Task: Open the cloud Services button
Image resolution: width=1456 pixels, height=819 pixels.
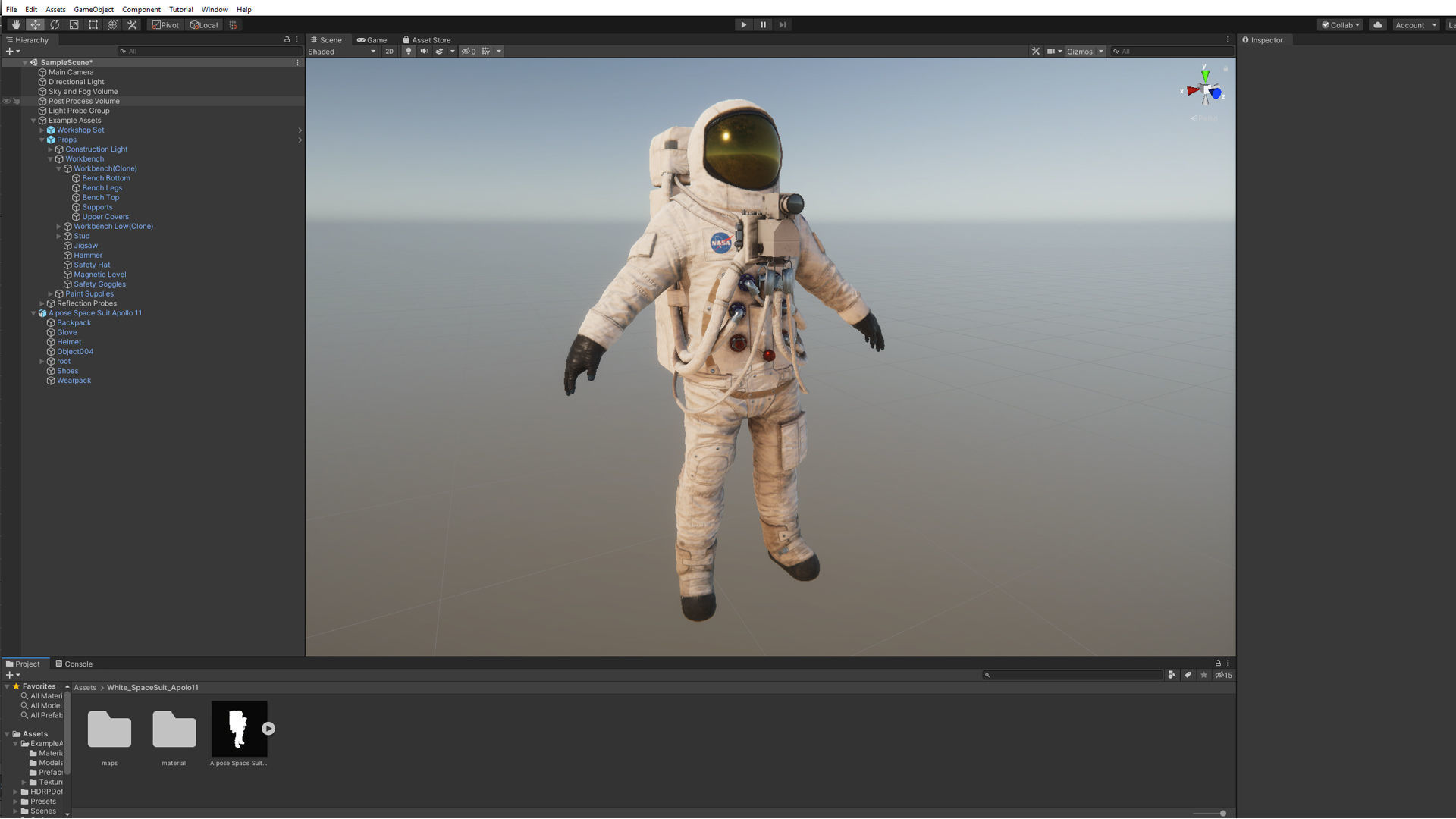Action: pos(1378,25)
